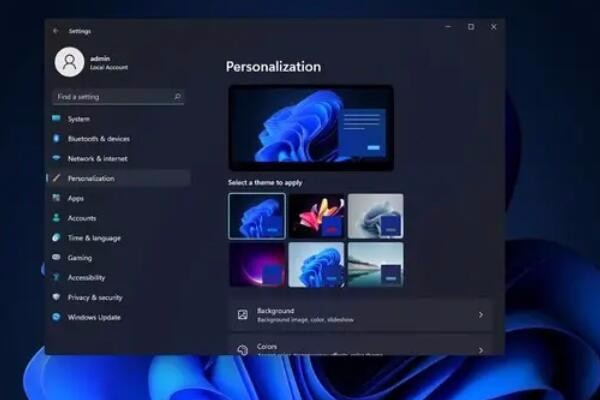600x400 pixels.
Task: Click the Colors palette icon
Action: [243, 350]
